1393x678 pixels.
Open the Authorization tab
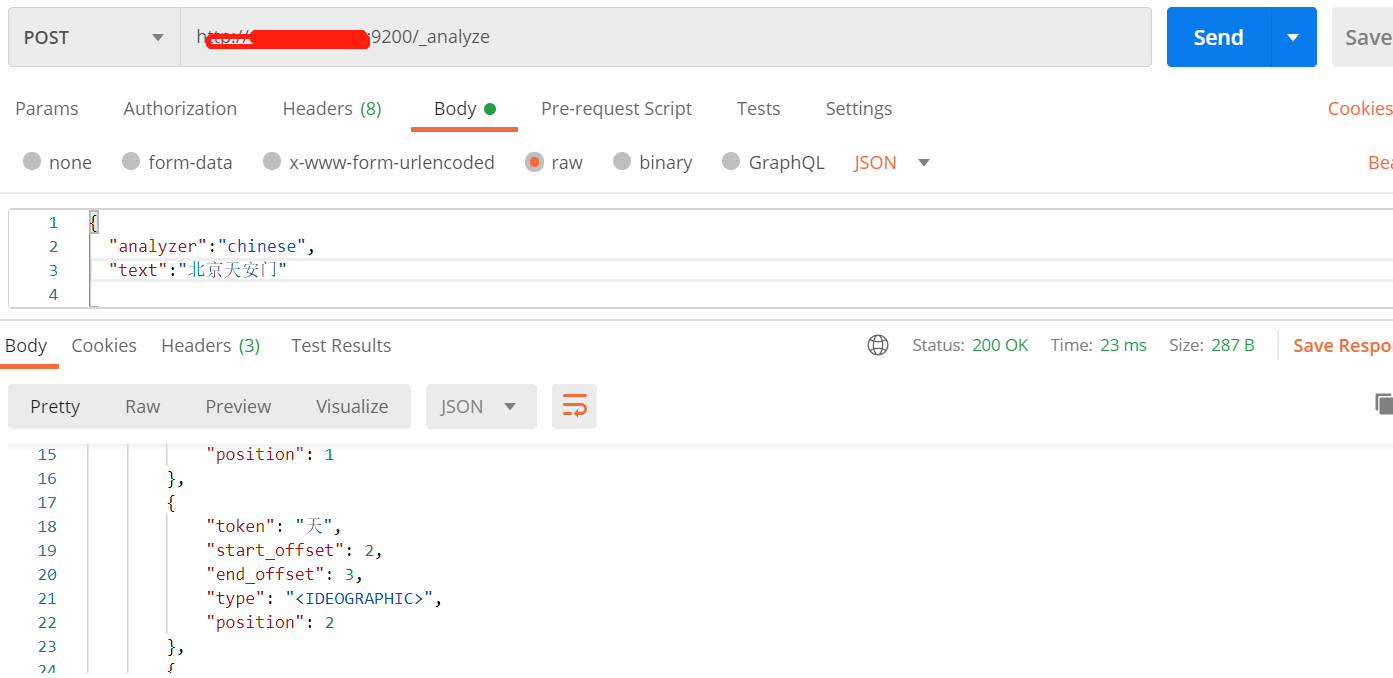point(180,108)
